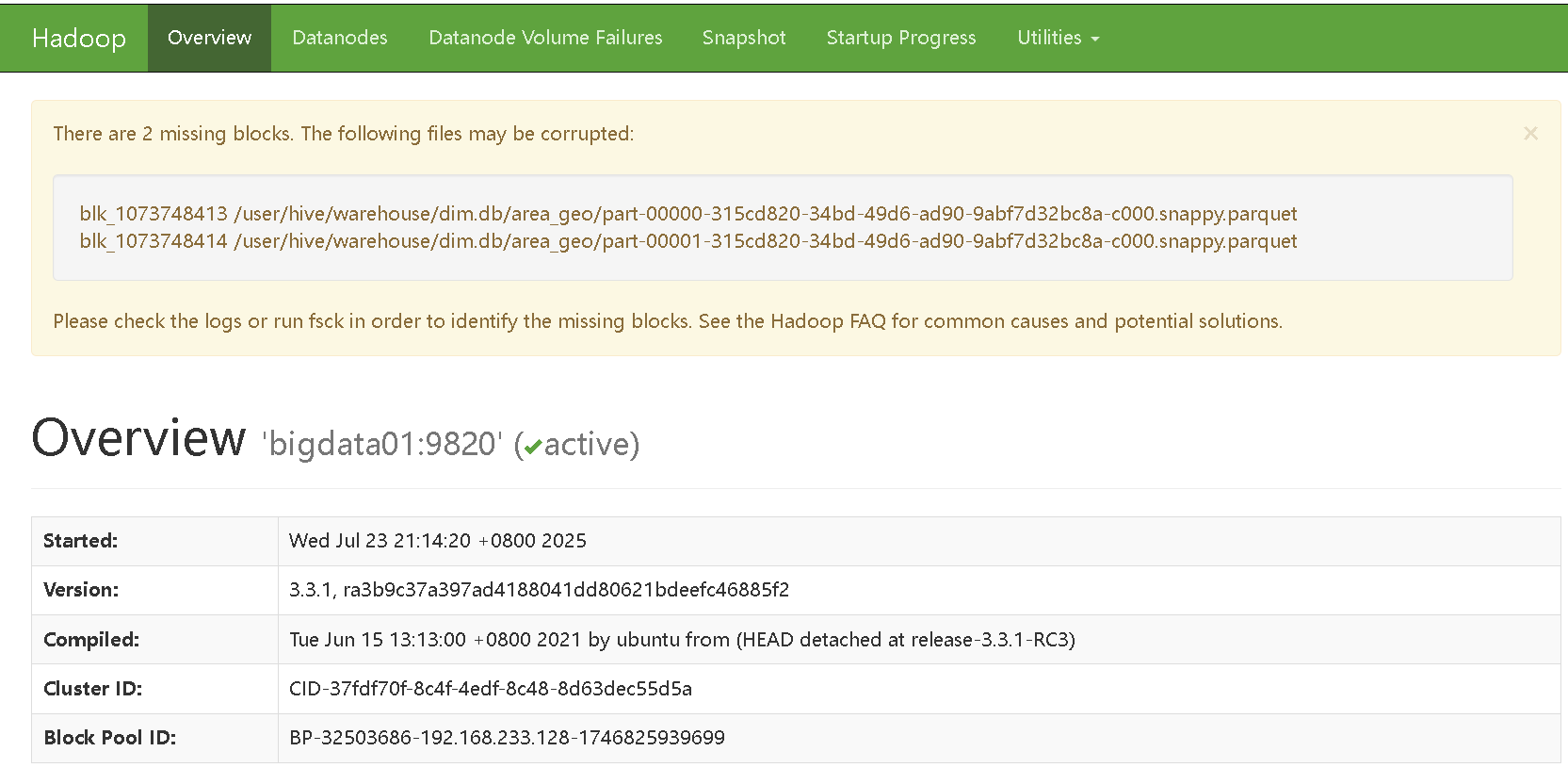
Task: Click the 'There are 2 missing blocks' message
Action: (344, 134)
